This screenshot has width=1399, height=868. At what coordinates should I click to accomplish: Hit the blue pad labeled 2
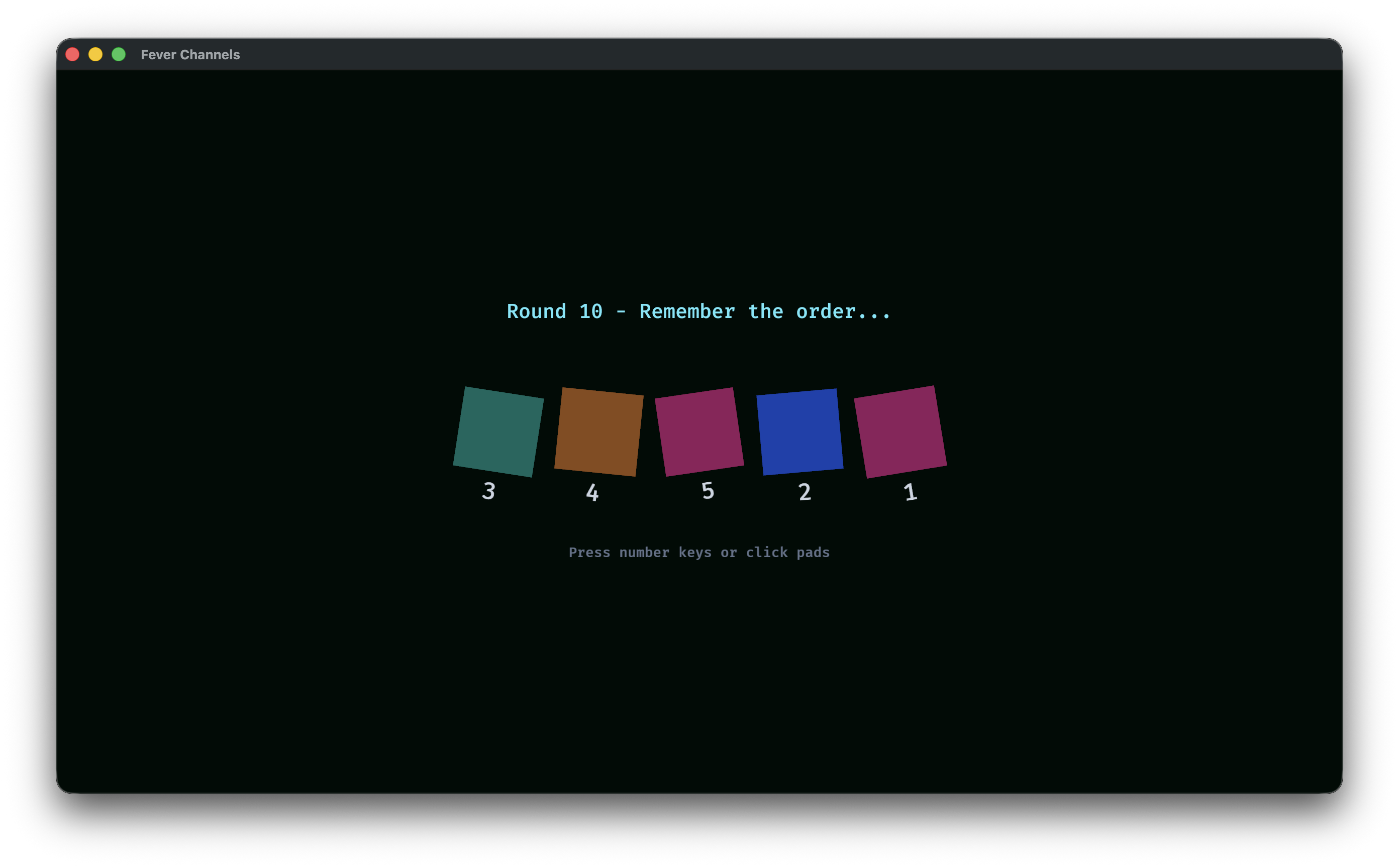tap(800, 431)
